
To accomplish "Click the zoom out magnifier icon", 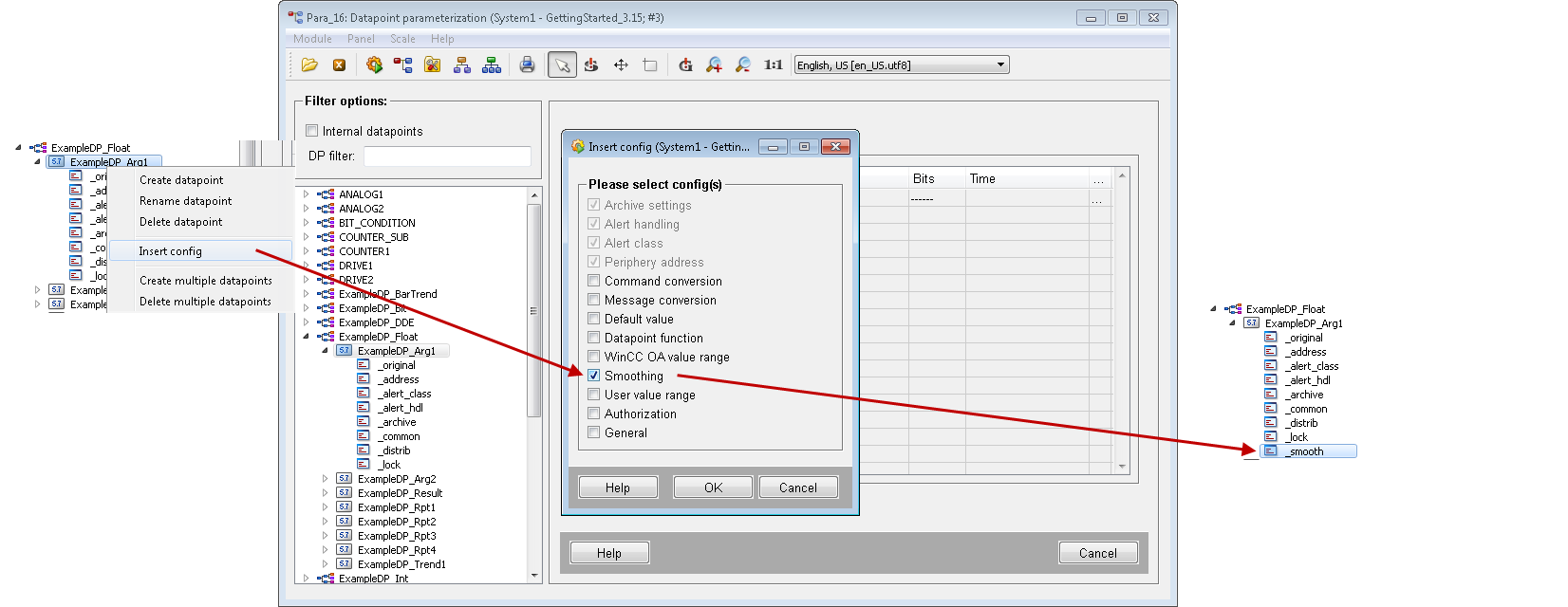I will click(x=743, y=65).
